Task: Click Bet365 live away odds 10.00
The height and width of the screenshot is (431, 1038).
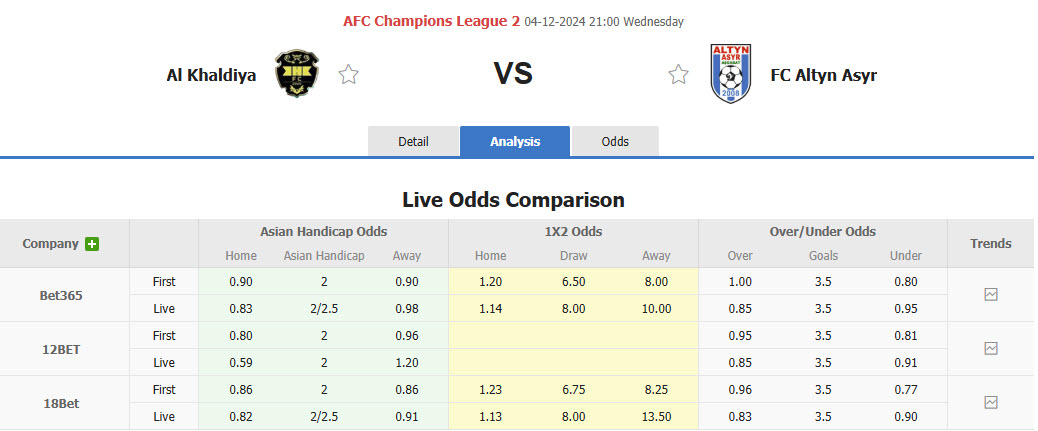Action: [x=656, y=308]
